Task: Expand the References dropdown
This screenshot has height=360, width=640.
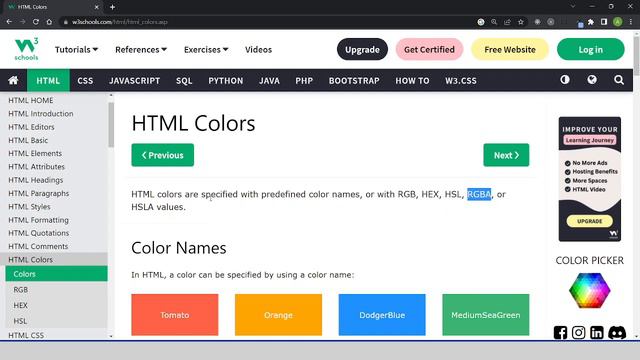Action: 141,49
